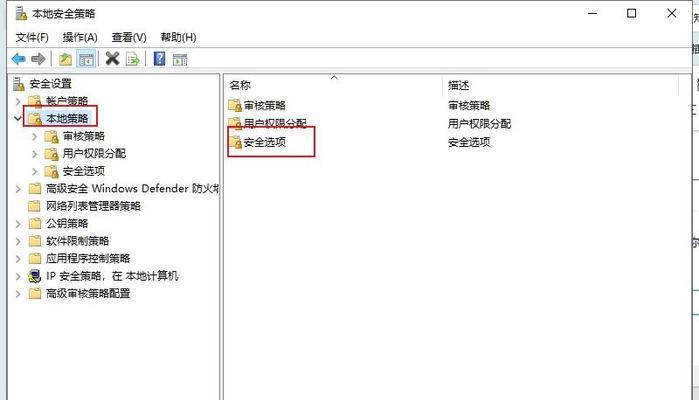Toggle the Show/Hide console tree icon

click(x=86, y=59)
